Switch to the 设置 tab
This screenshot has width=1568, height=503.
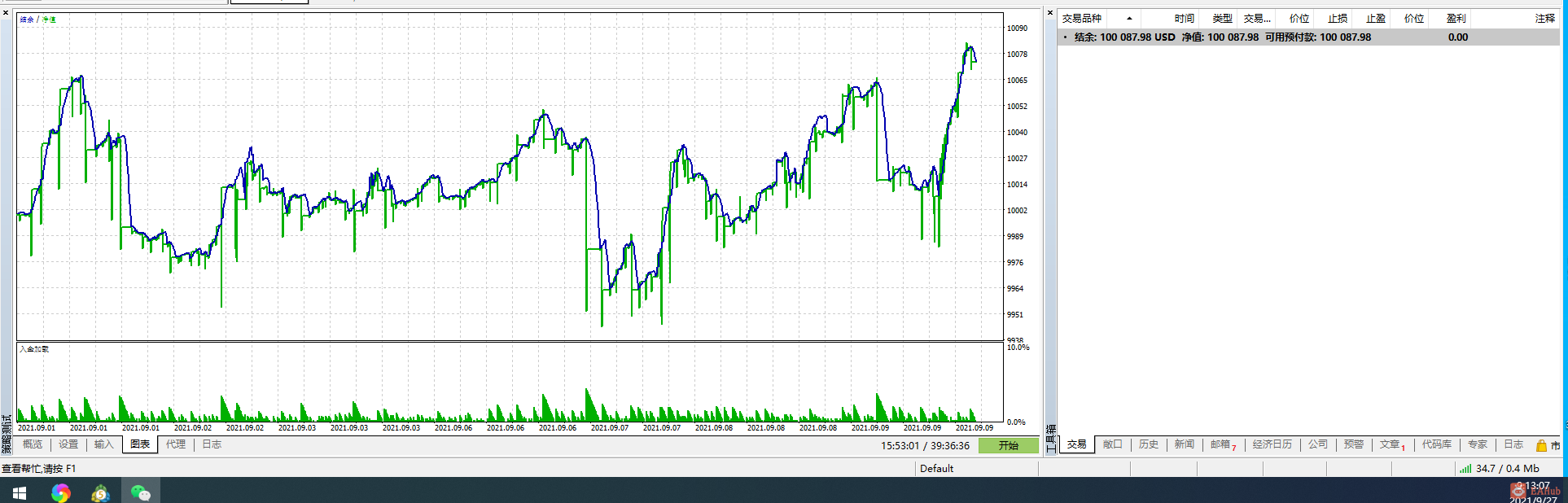[x=68, y=444]
